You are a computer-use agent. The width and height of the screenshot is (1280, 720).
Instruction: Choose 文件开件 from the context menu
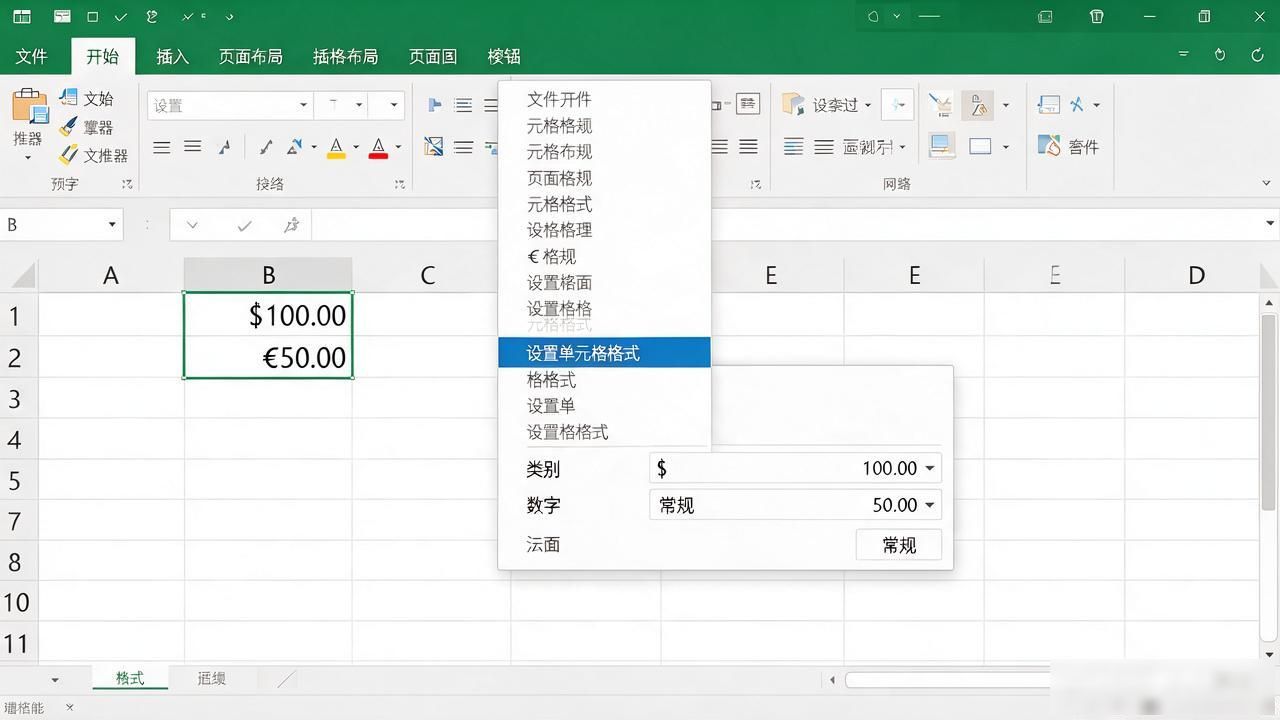click(x=559, y=99)
